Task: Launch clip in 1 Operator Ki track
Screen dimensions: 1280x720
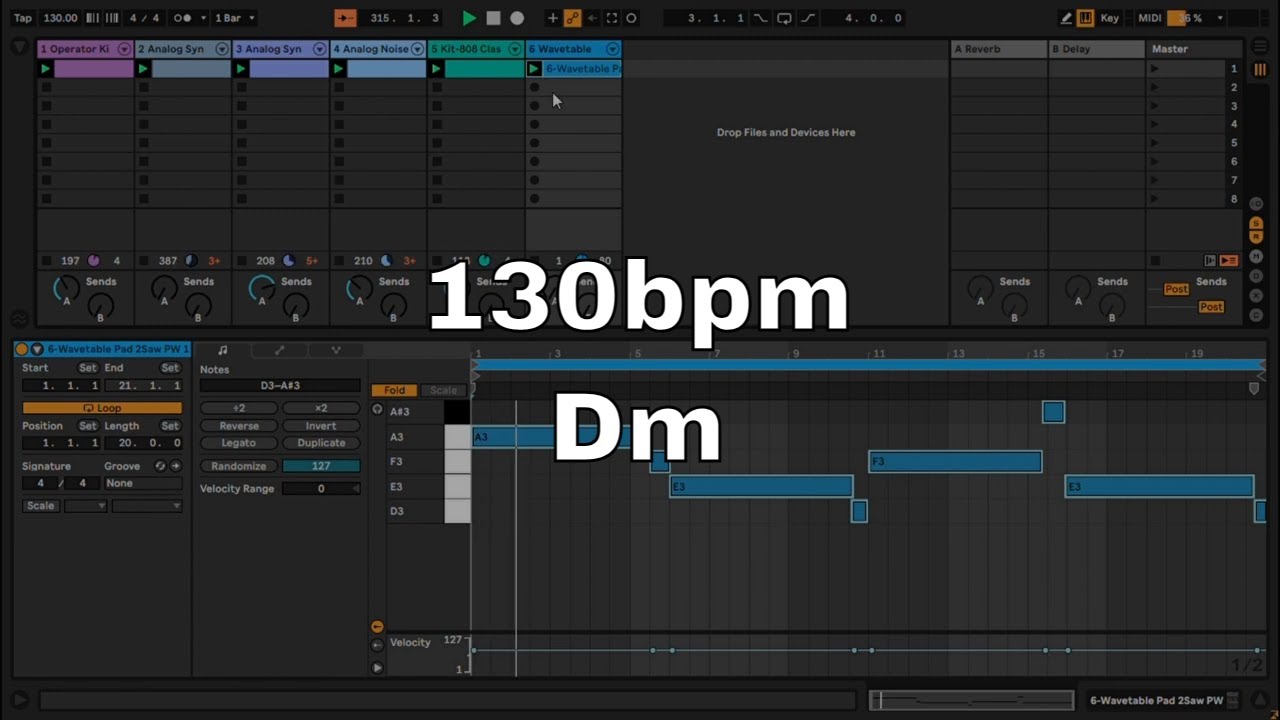Action: coord(45,69)
